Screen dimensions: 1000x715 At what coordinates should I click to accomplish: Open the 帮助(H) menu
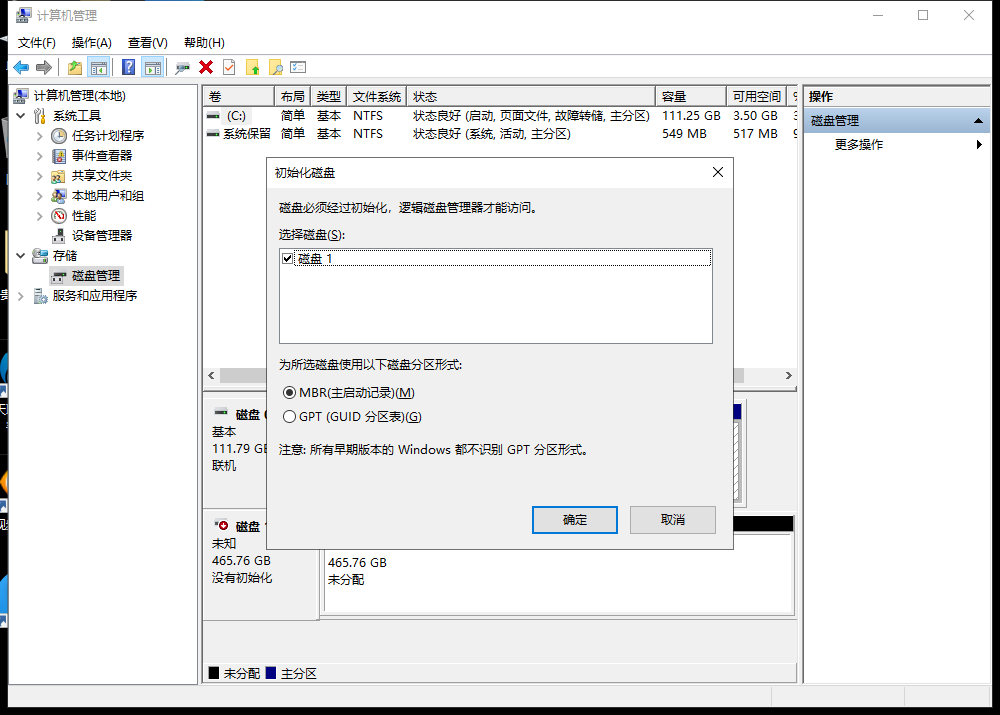click(204, 43)
